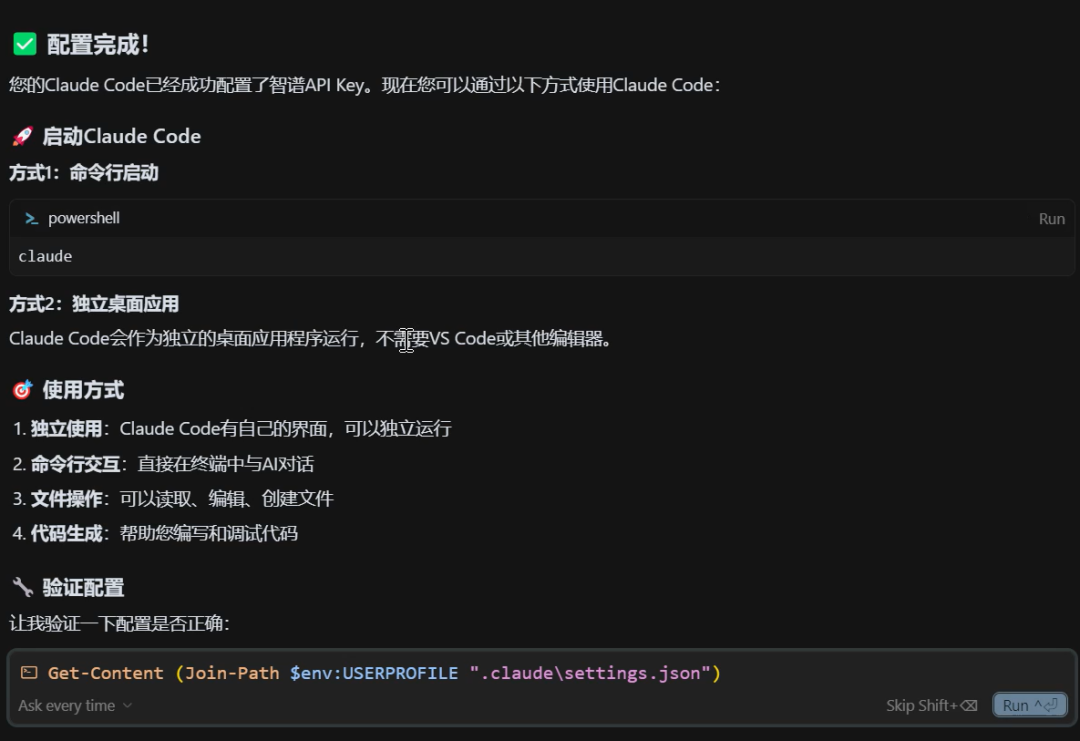Skip the pending Get-Content command
The width and height of the screenshot is (1080, 741).
tap(931, 705)
